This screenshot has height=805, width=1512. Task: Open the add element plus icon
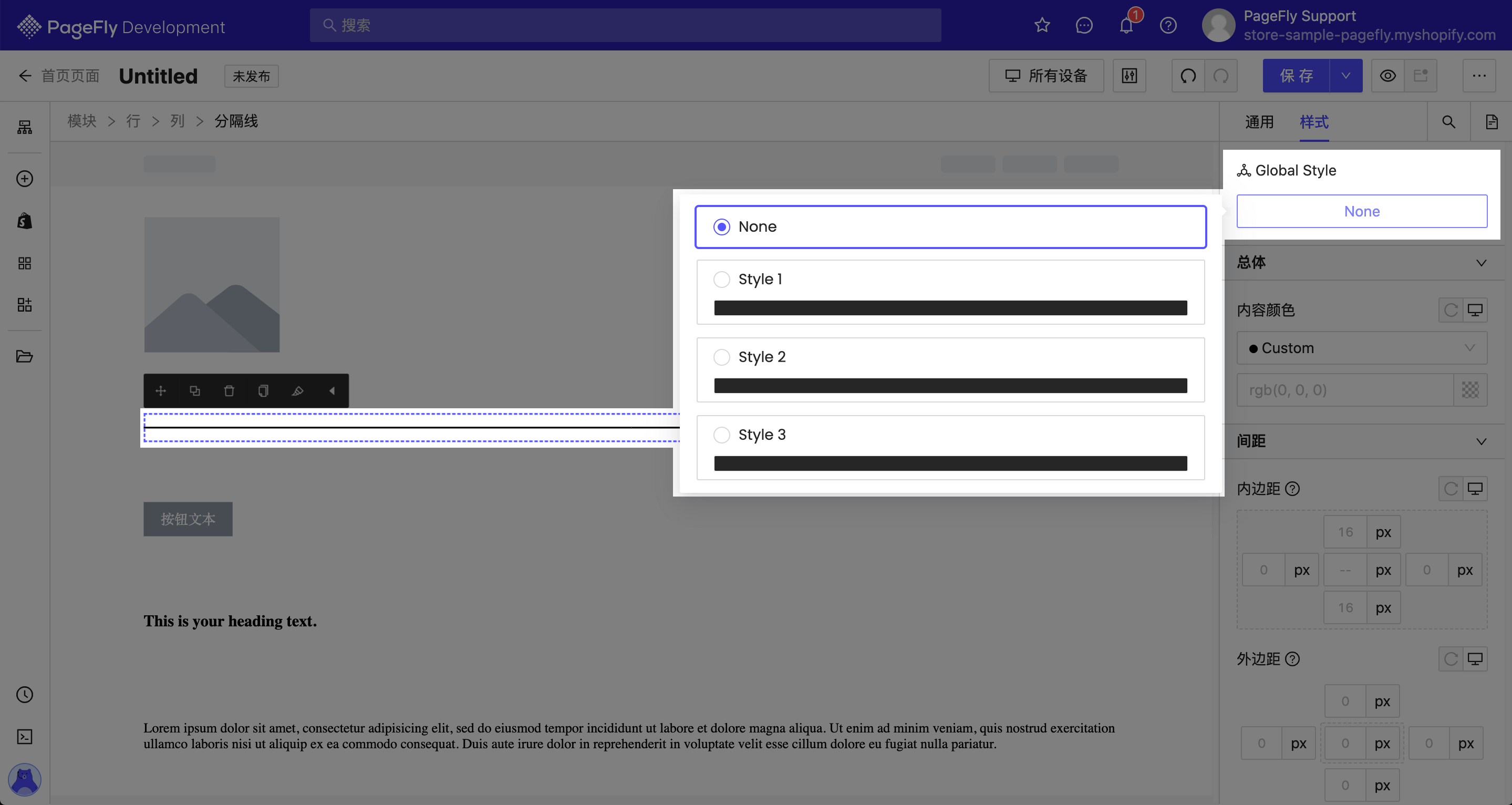pyautogui.click(x=25, y=179)
